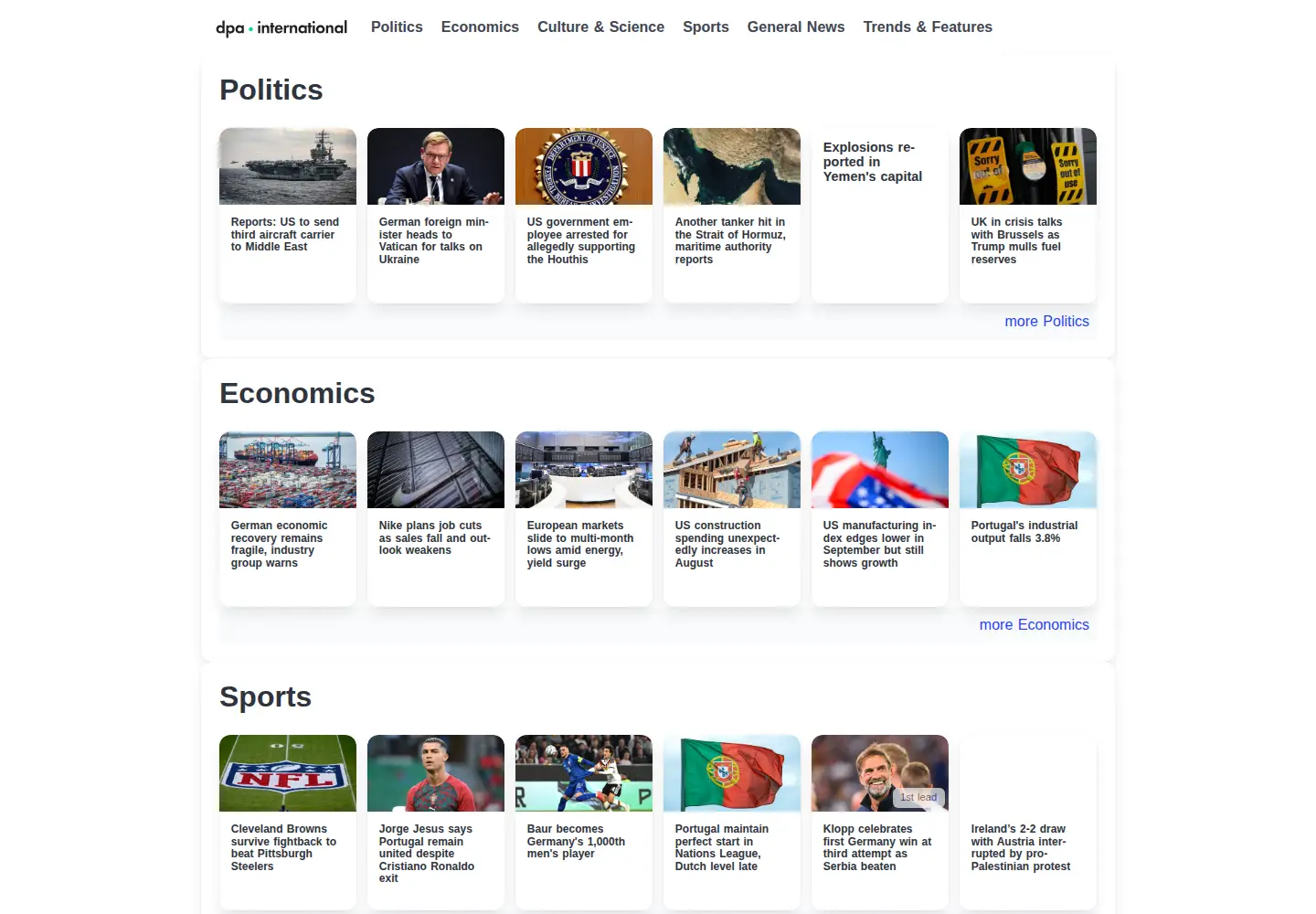The height and width of the screenshot is (914, 1316).
Task: Open Portugal flag image in Economics
Action: coord(1028,470)
